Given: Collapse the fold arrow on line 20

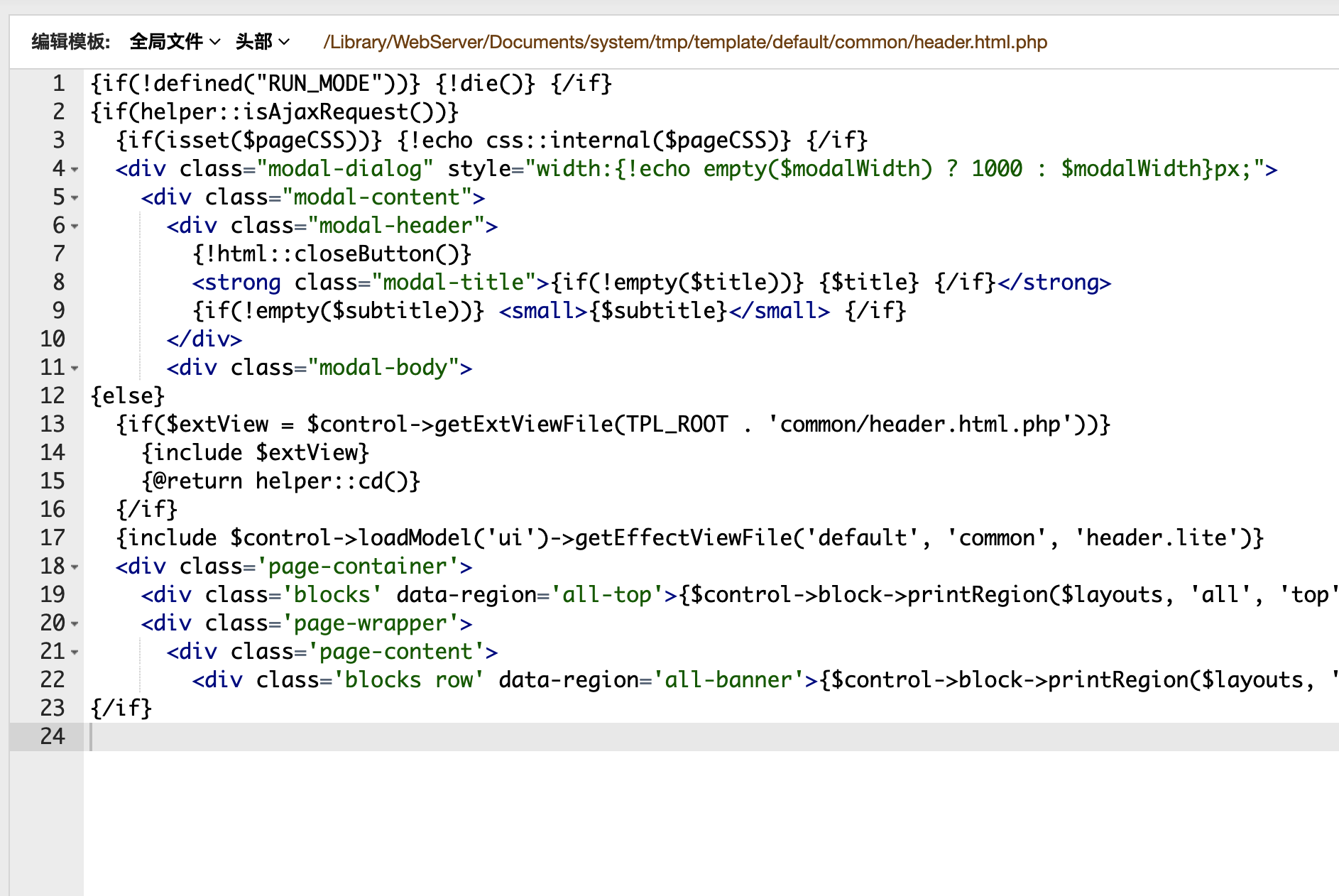Looking at the screenshot, I should [x=75, y=624].
